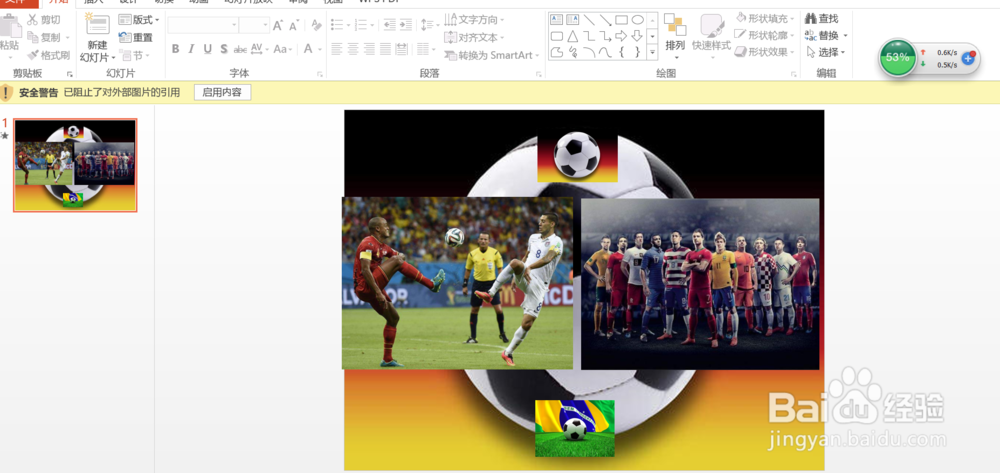
Task: Pick the elbow connector shape
Action: (589, 36)
